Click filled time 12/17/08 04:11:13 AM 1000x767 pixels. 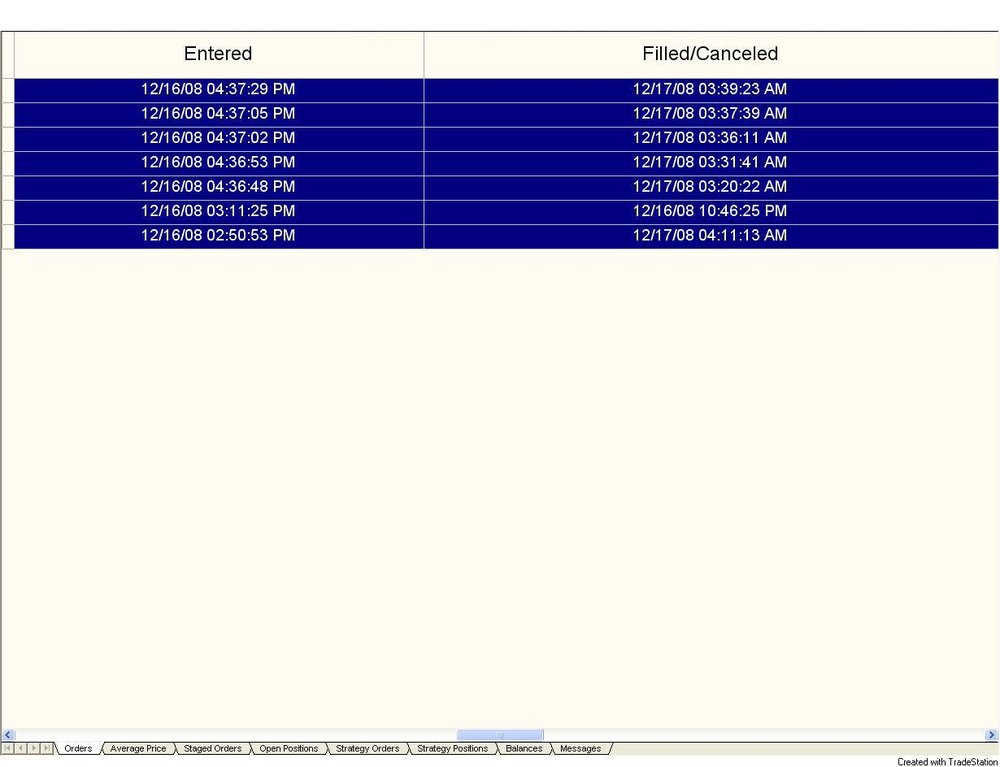tap(710, 236)
